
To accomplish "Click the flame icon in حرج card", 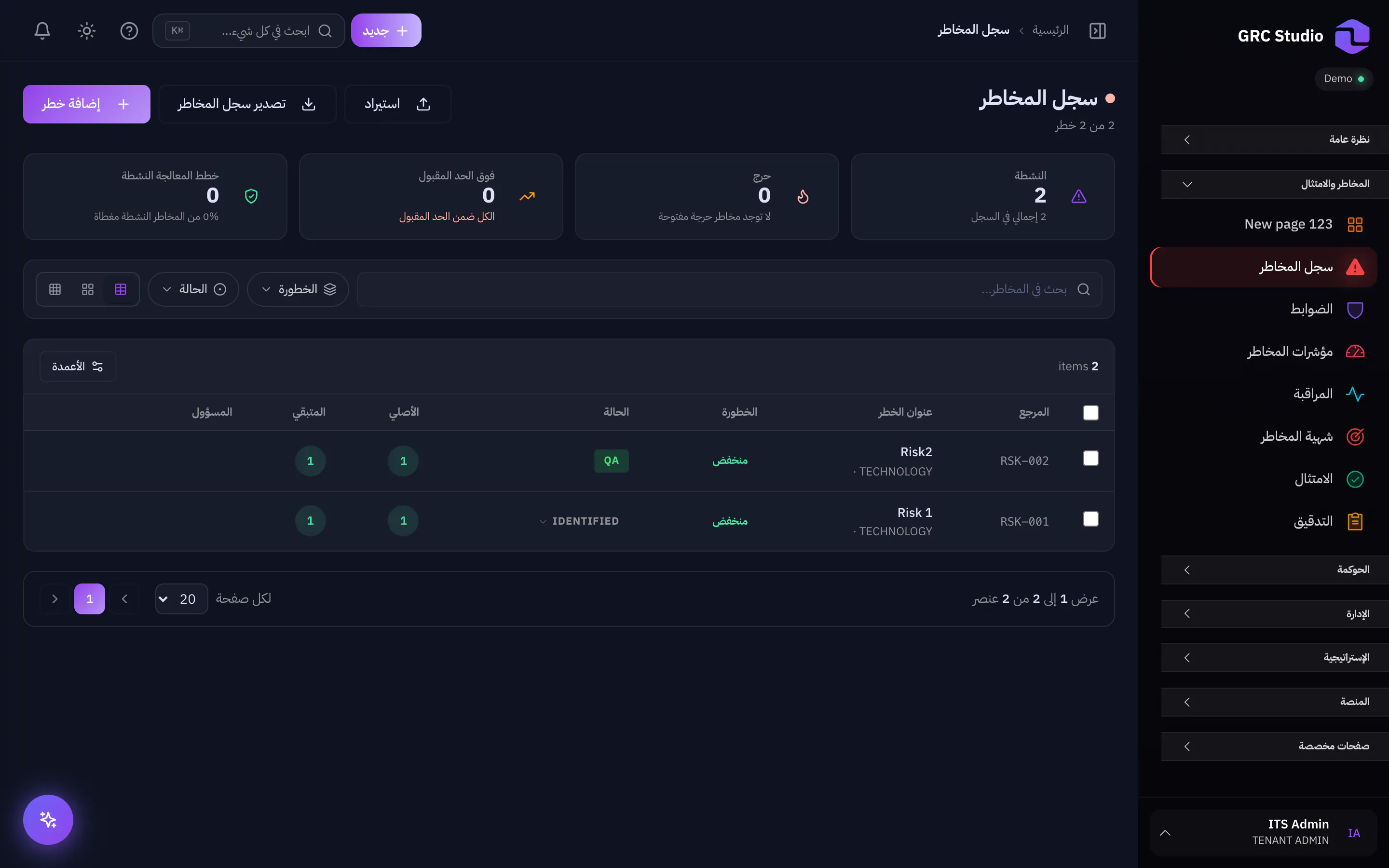I will [x=803, y=196].
